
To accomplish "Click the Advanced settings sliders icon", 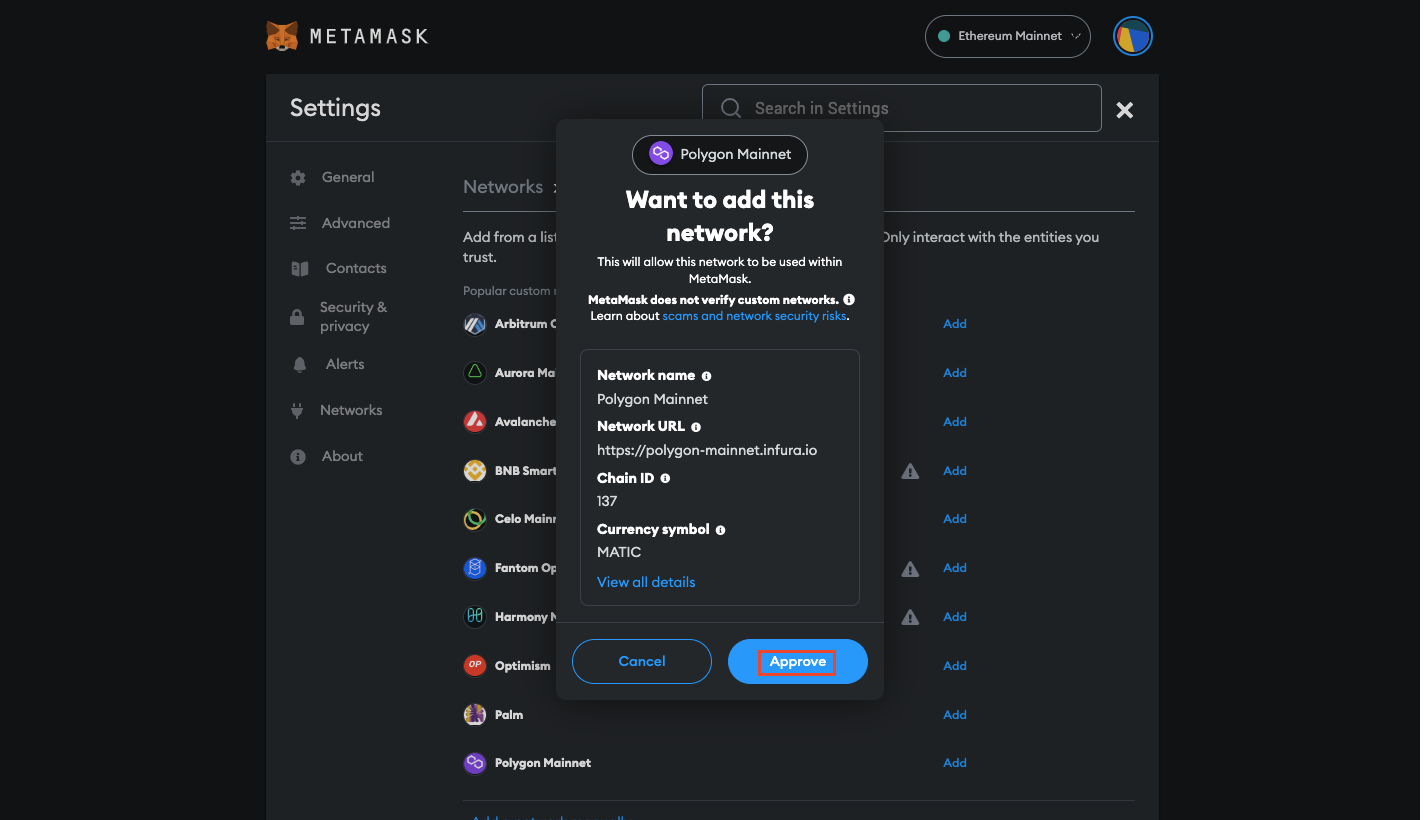I will (297, 222).
